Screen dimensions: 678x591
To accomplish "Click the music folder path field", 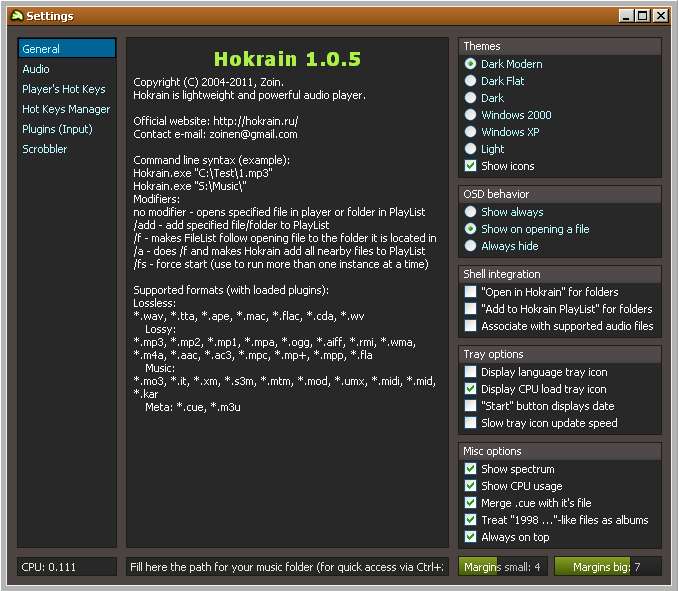I will pyautogui.click(x=286, y=567).
